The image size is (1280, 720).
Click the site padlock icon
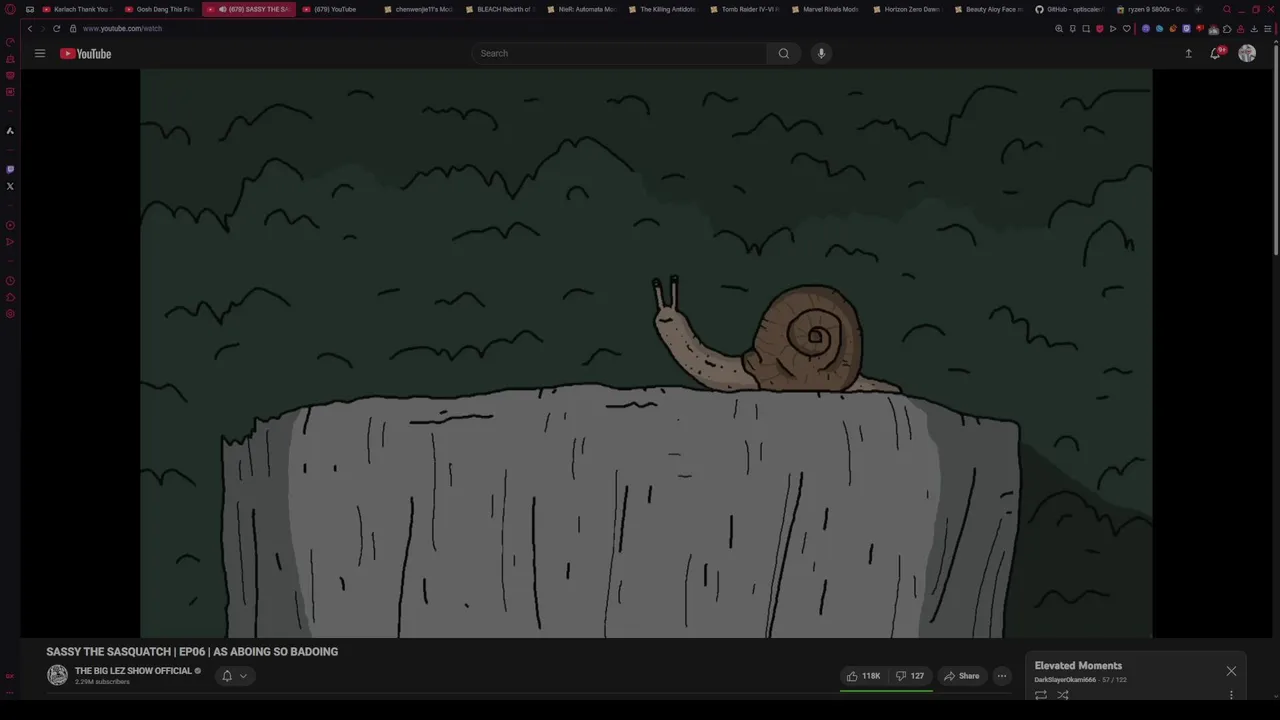(x=72, y=28)
